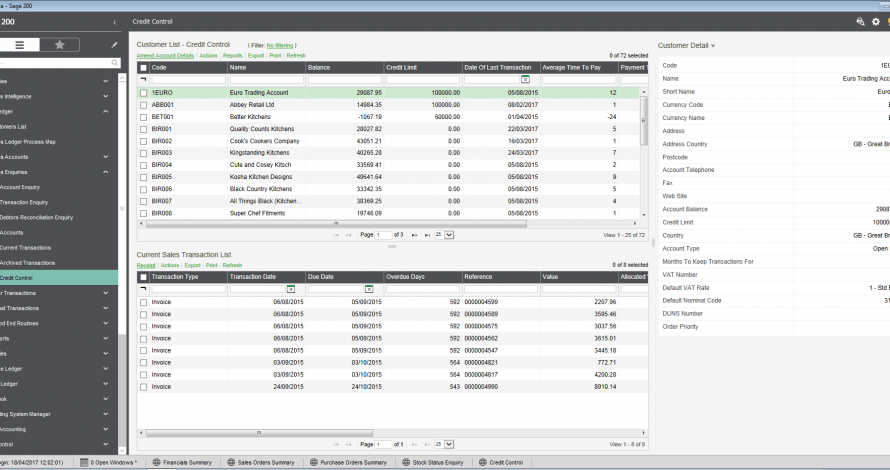The height and width of the screenshot is (470, 890).
Task: Expand End Routines section chevron
Action: (106, 324)
